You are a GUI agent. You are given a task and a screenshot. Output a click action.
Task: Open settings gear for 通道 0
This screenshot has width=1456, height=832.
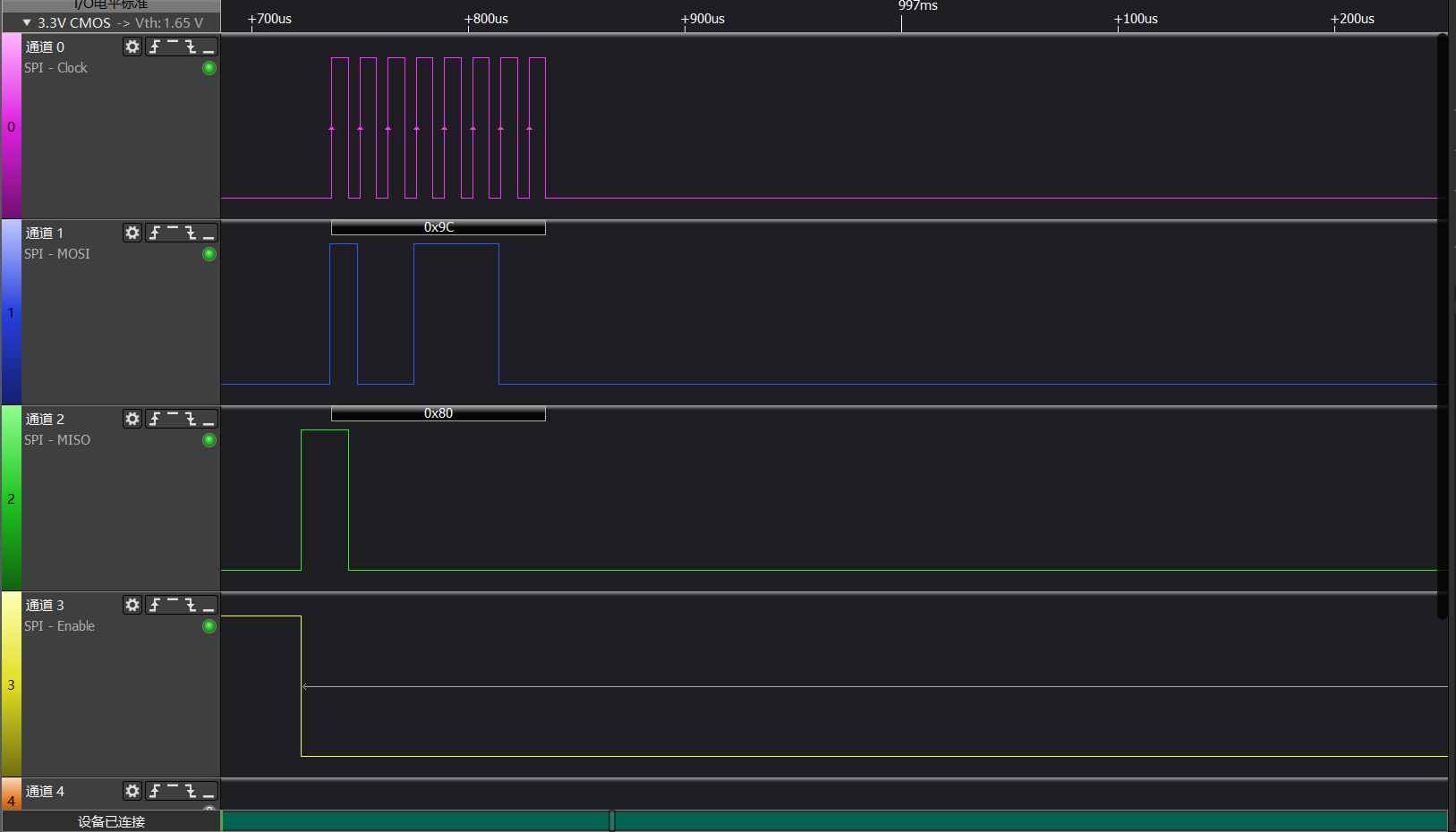132,47
